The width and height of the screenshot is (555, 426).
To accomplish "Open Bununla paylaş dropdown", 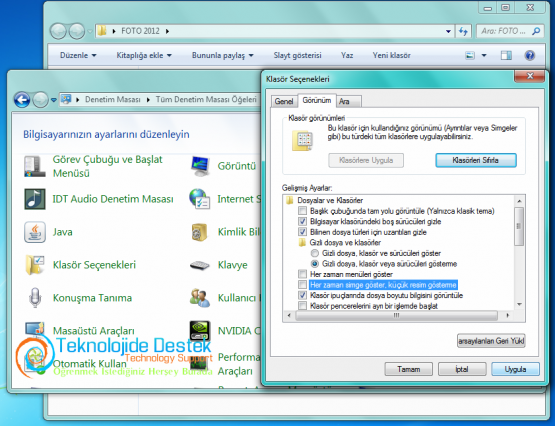I will click(x=223, y=55).
